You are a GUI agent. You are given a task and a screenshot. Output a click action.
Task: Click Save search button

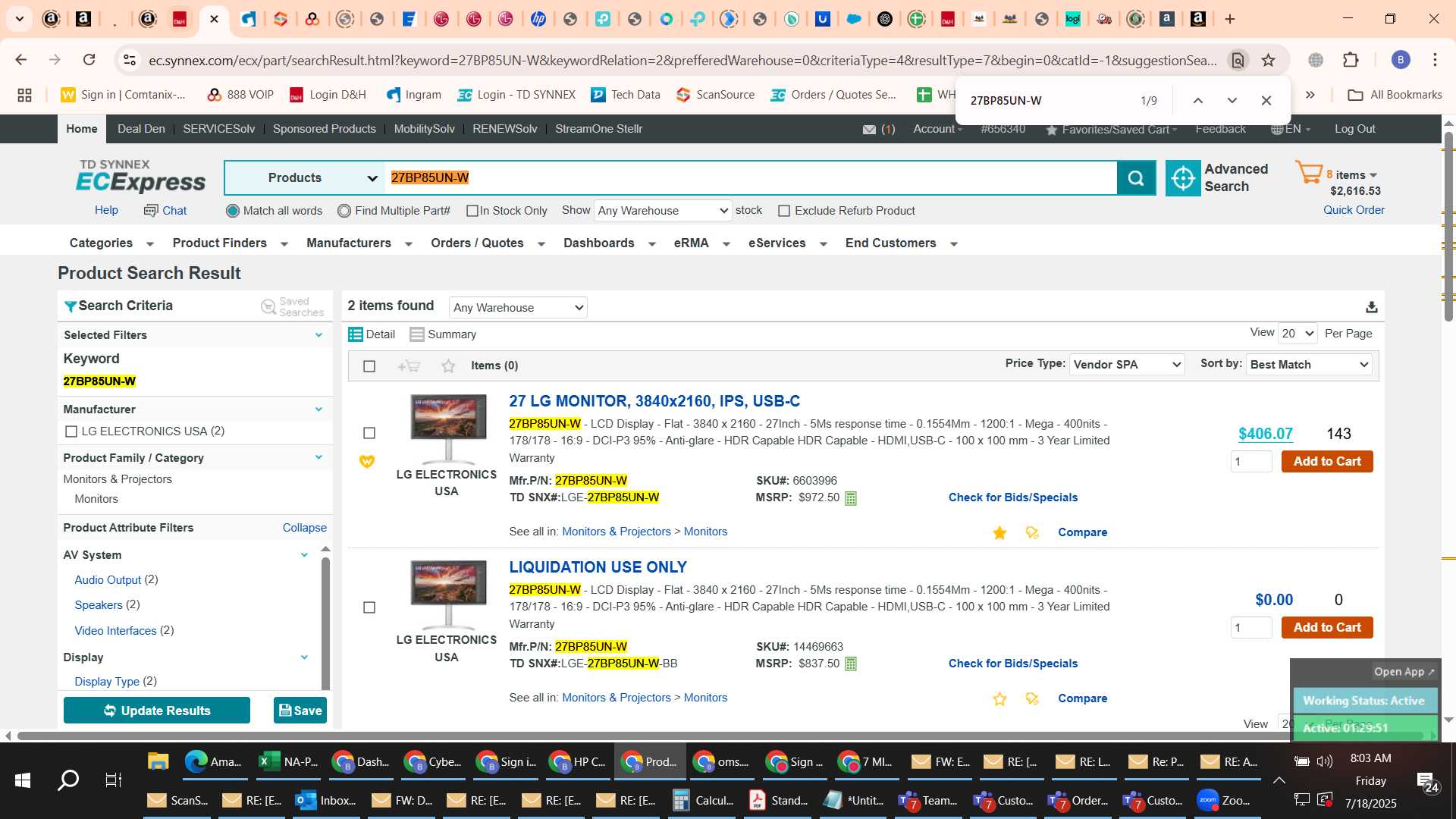[x=300, y=711]
